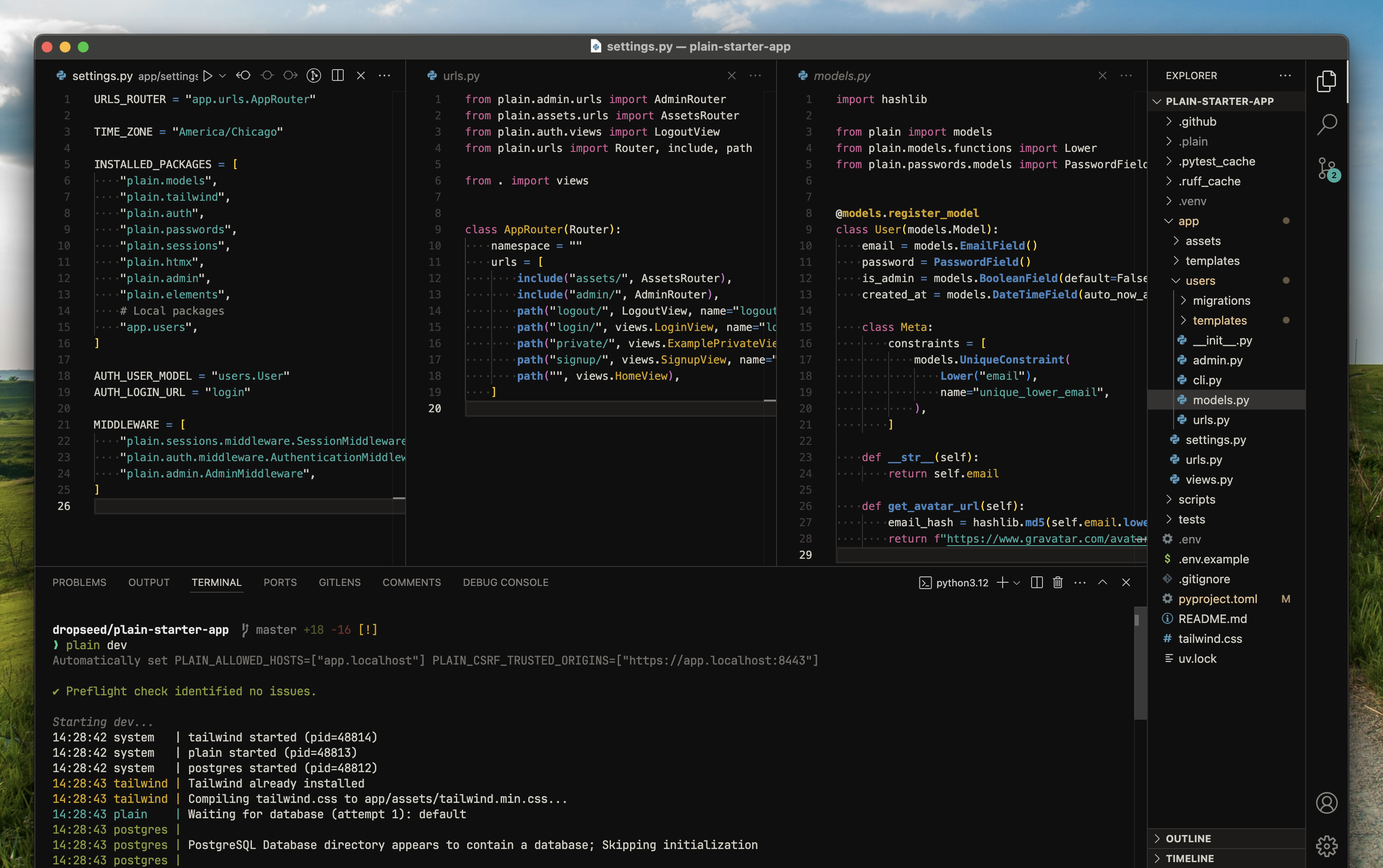Open the Explorer icon in the activity bar
Image resolution: width=1383 pixels, height=868 pixels.
1327,81
